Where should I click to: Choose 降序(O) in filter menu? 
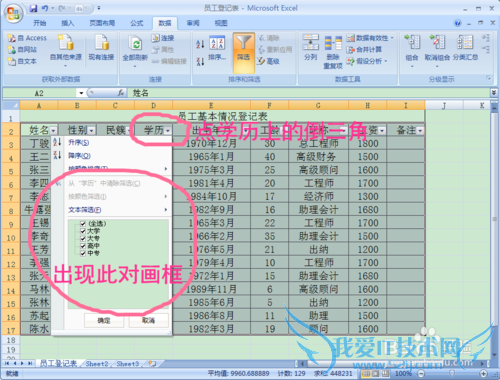pos(112,156)
